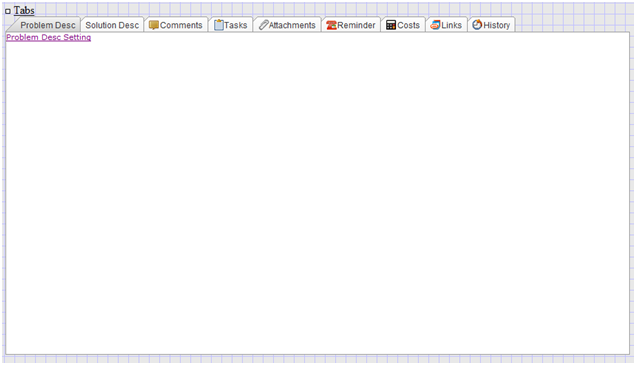Click the Comments speech bubble icon
Screen dimensions: 636x365
pyautogui.click(x=154, y=25)
